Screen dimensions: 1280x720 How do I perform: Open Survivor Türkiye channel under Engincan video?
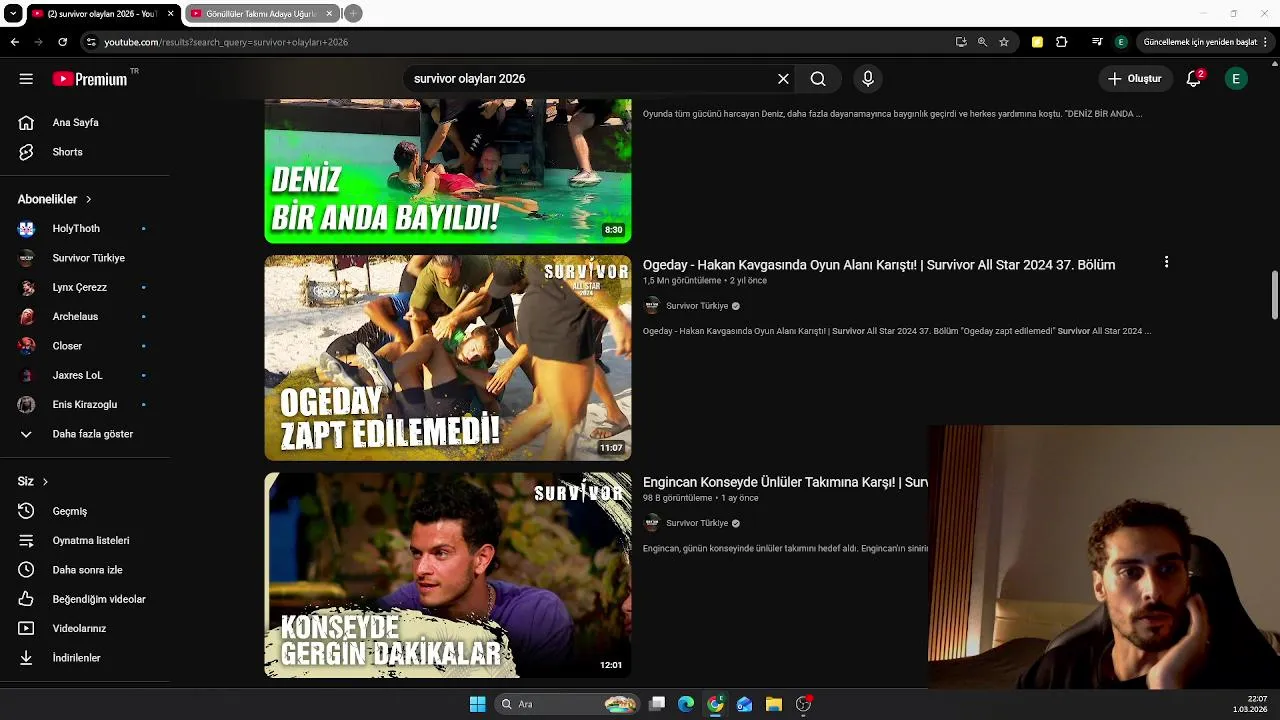click(x=697, y=523)
